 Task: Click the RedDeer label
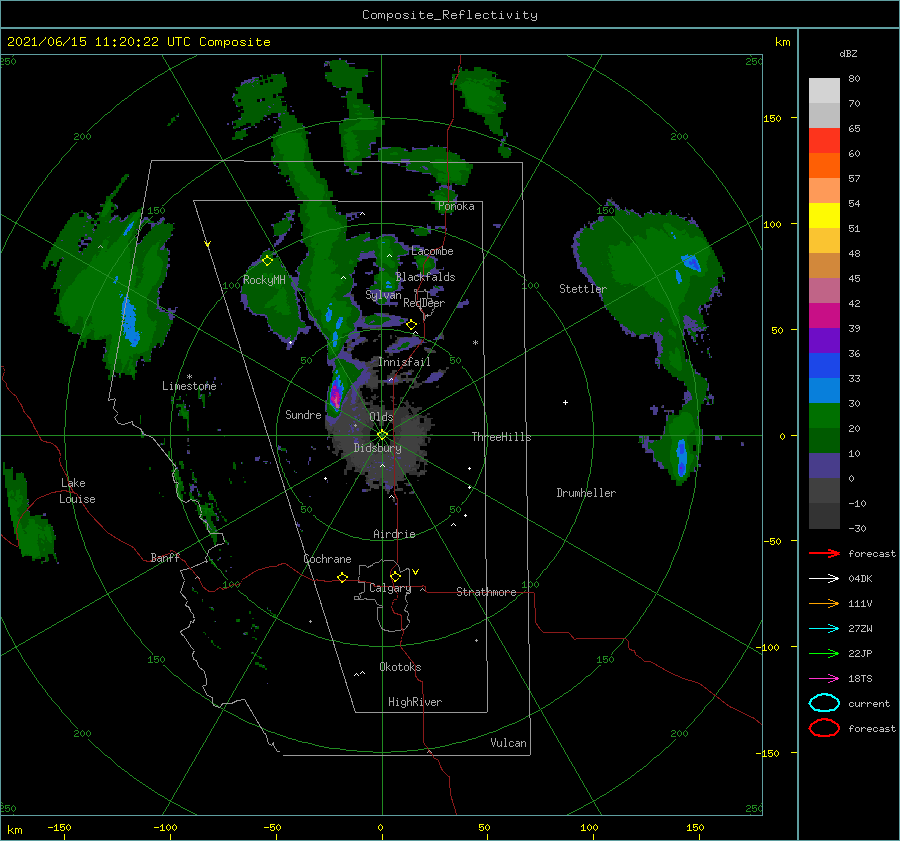(x=424, y=303)
